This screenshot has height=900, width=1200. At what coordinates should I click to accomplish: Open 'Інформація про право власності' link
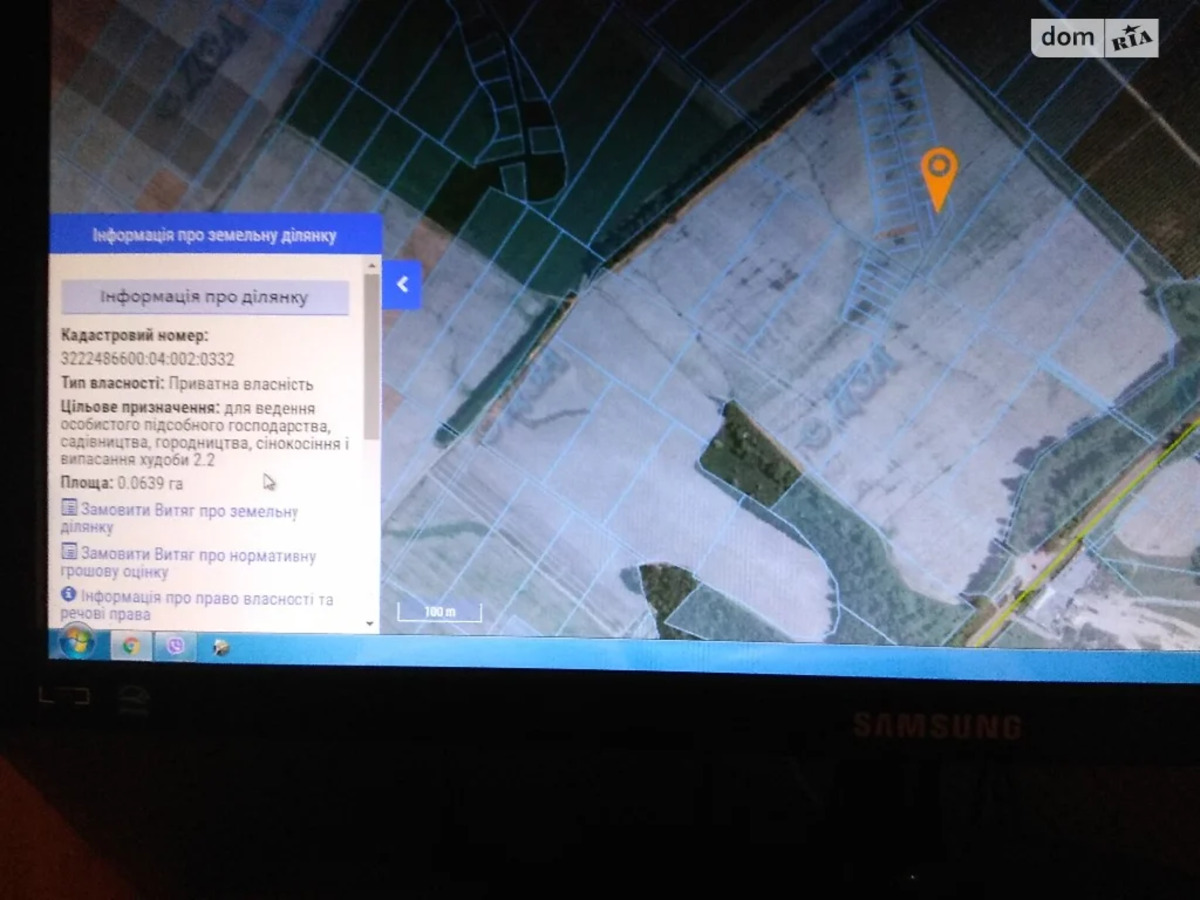pyautogui.click(x=206, y=606)
